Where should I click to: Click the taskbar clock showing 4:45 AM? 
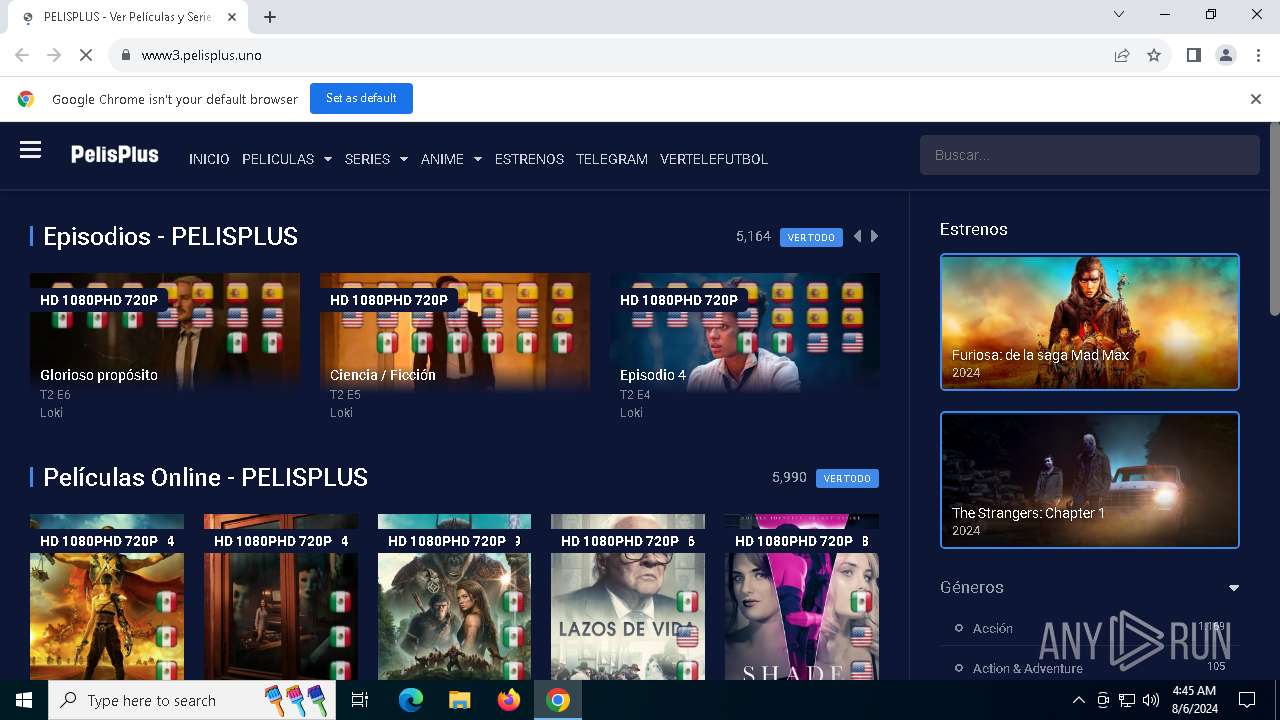pyautogui.click(x=1193, y=700)
